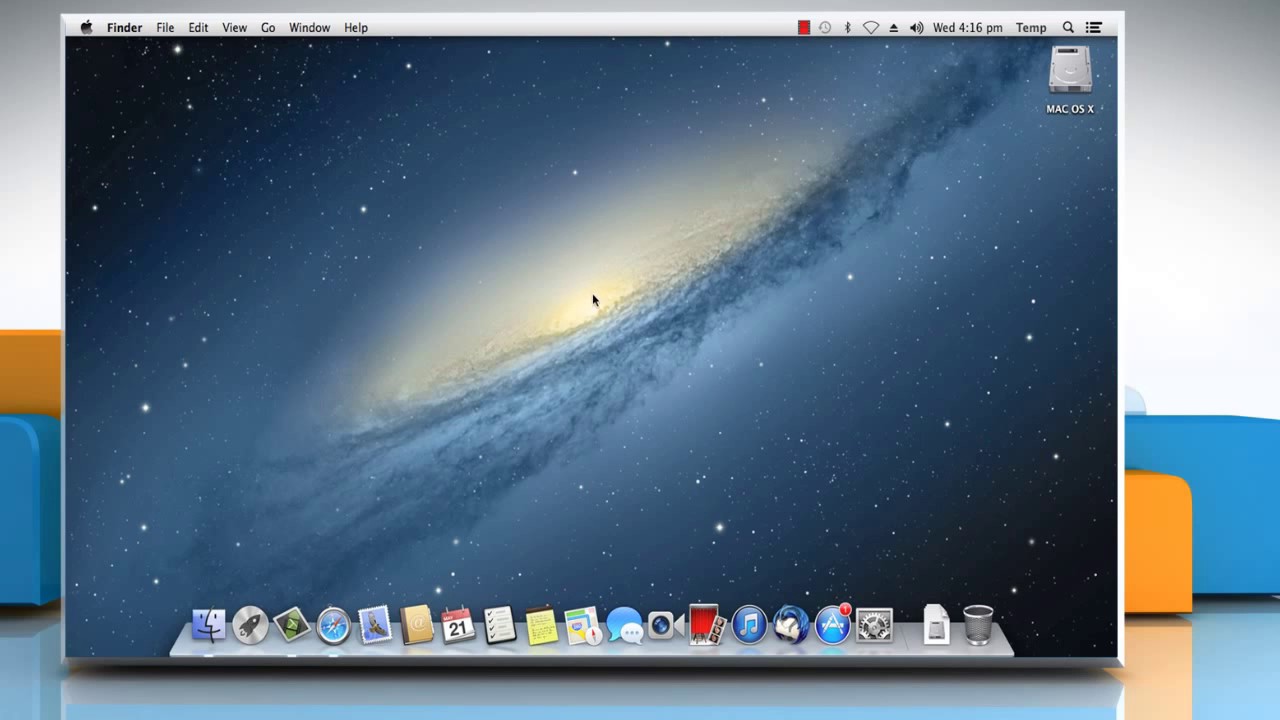The width and height of the screenshot is (1280, 720).
Task: Open Calendar icon showing 21
Action: click(458, 626)
